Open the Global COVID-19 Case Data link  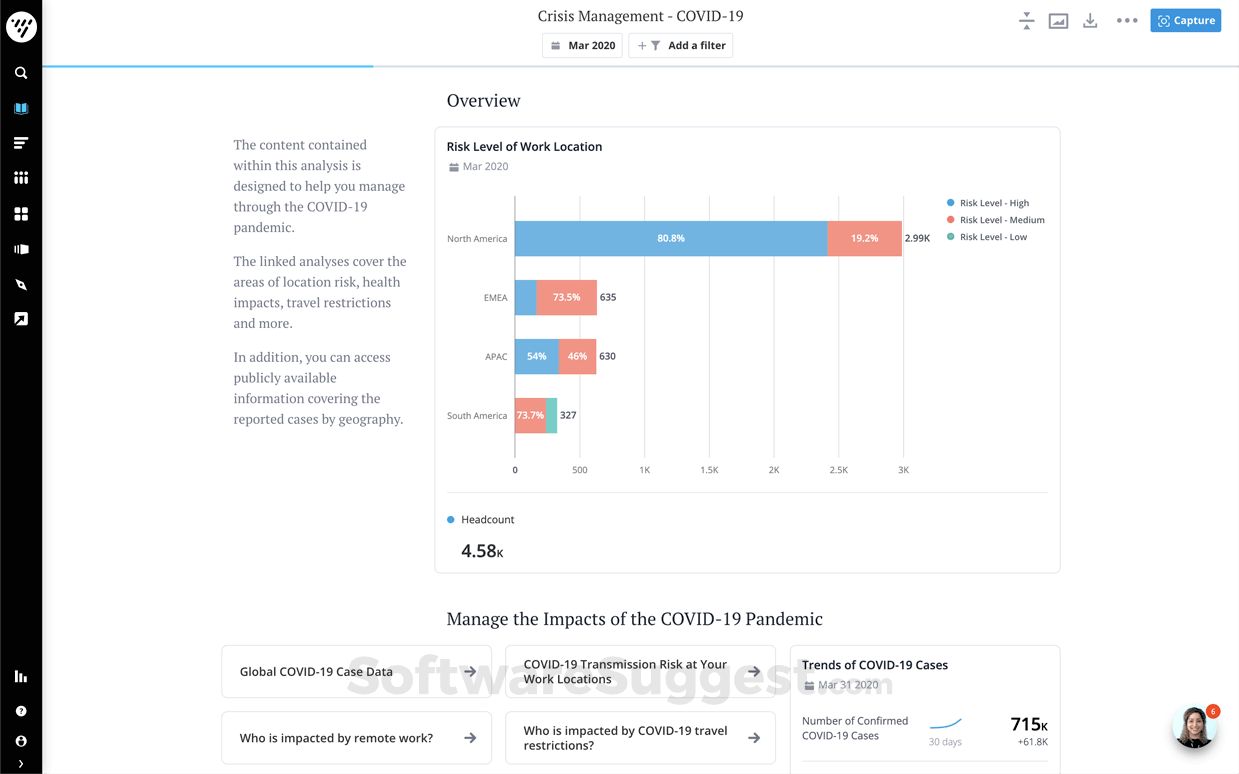pos(356,671)
